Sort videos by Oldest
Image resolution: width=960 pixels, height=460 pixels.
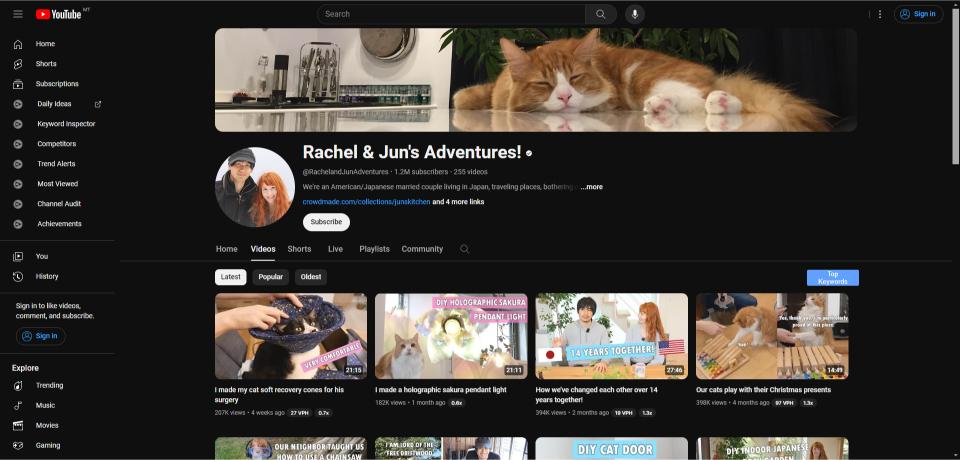311,277
